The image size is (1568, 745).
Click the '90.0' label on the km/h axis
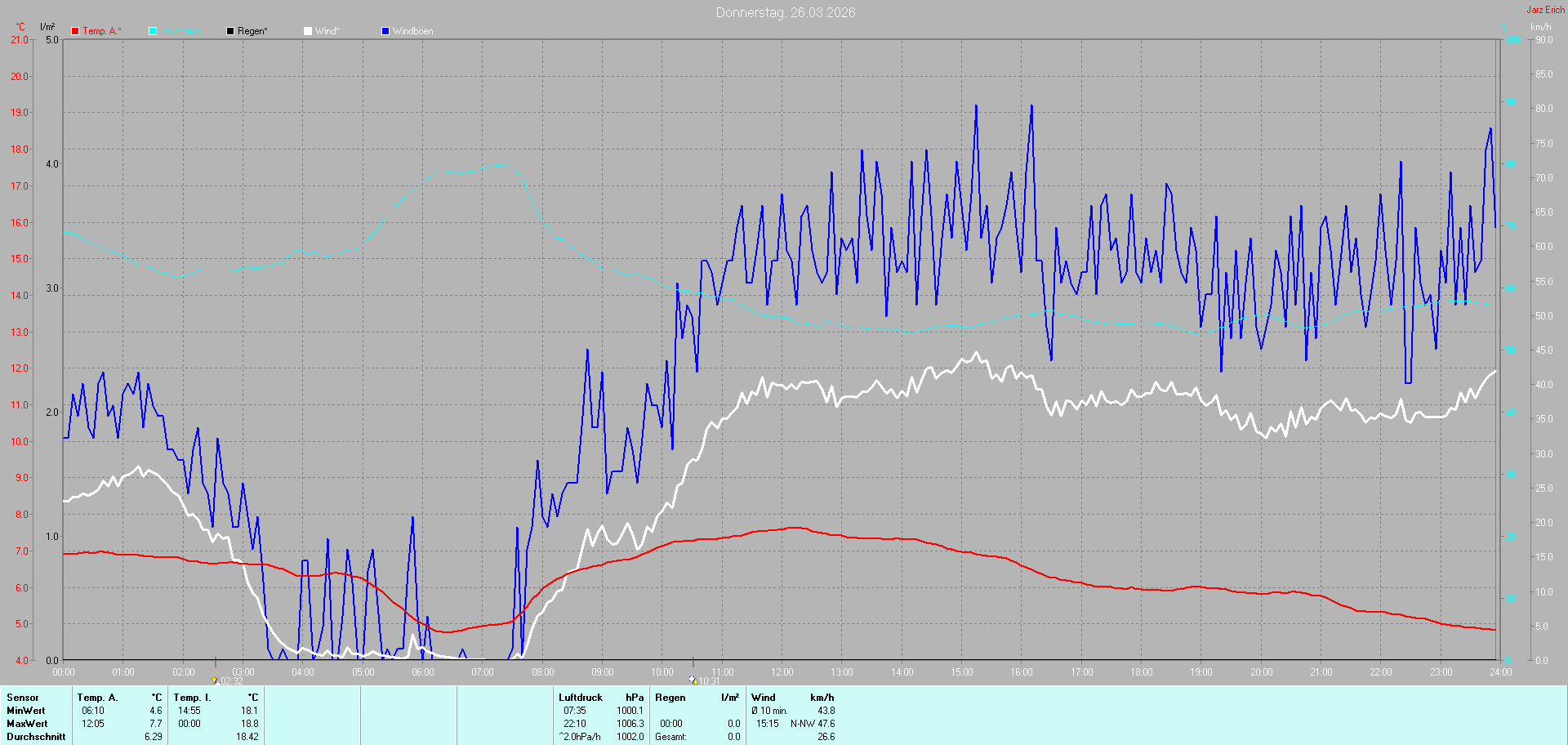(1544, 40)
